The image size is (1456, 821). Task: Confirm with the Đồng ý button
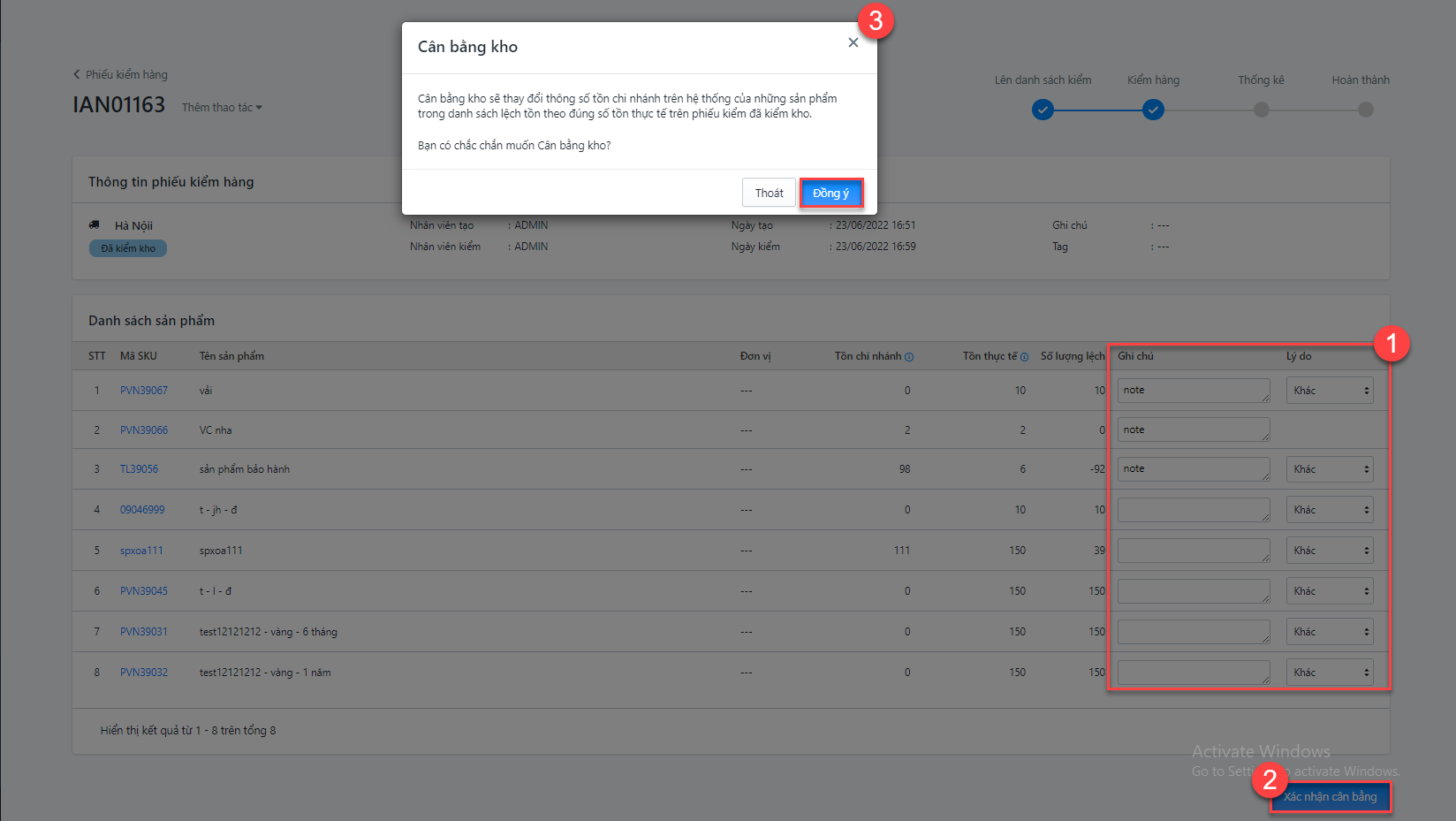pos(830,193)
